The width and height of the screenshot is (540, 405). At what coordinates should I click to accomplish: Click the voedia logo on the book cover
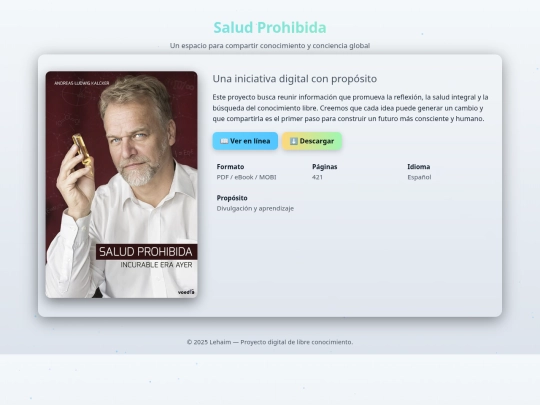186,292
